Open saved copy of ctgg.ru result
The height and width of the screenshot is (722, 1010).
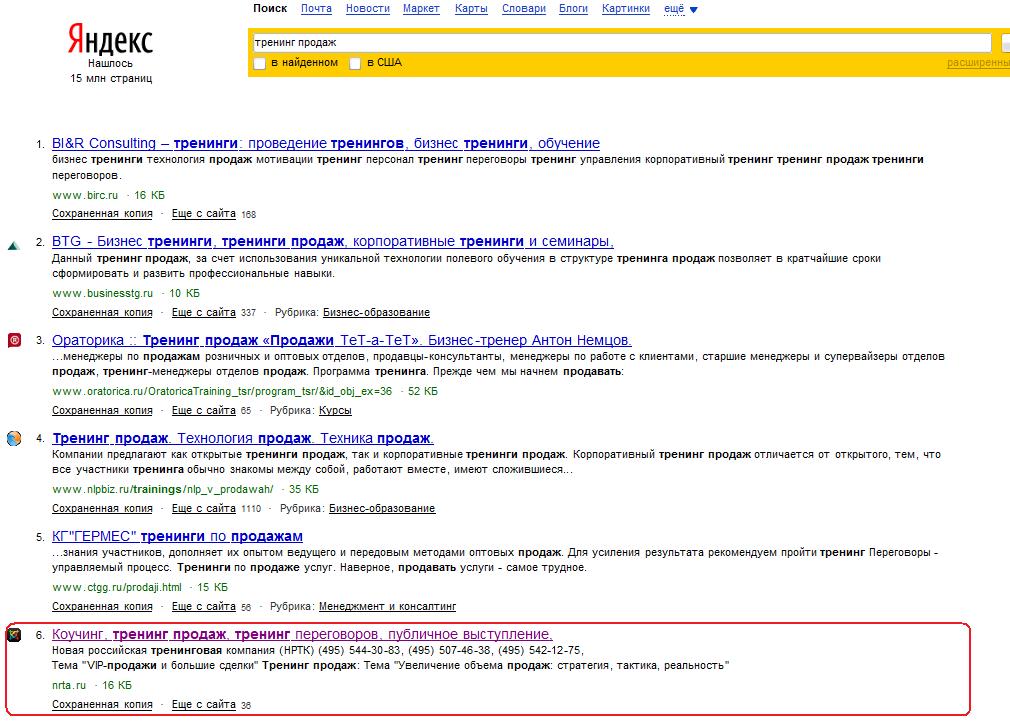(x=102, y=606)
